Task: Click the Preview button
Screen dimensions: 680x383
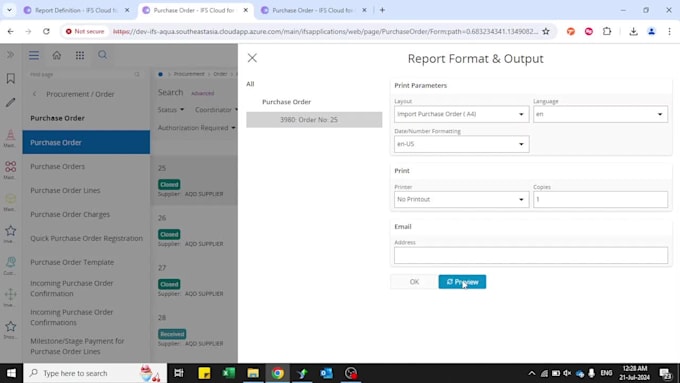Action: click(462, 282)
